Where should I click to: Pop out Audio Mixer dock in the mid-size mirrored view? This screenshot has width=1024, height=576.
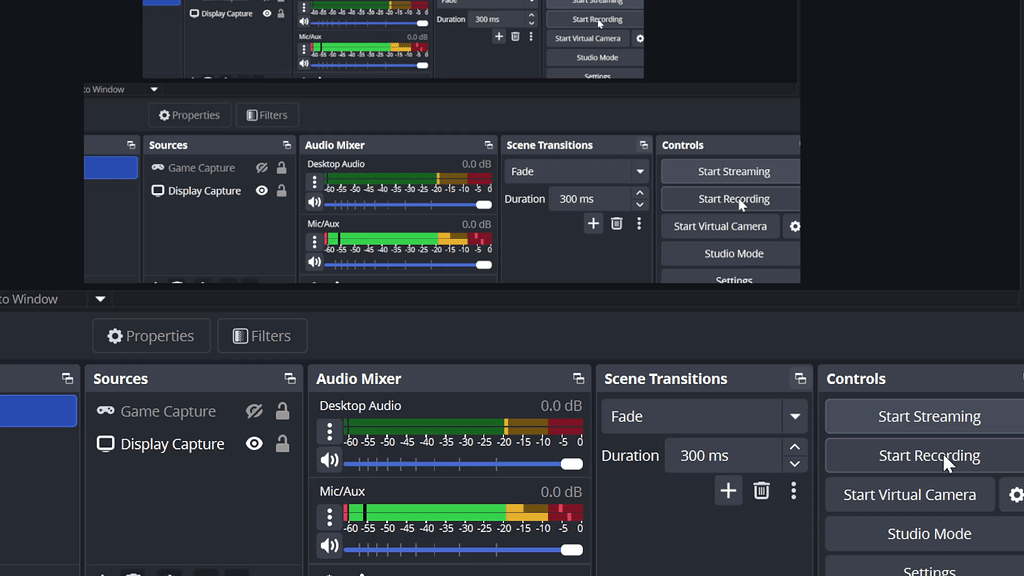point(488,145)
